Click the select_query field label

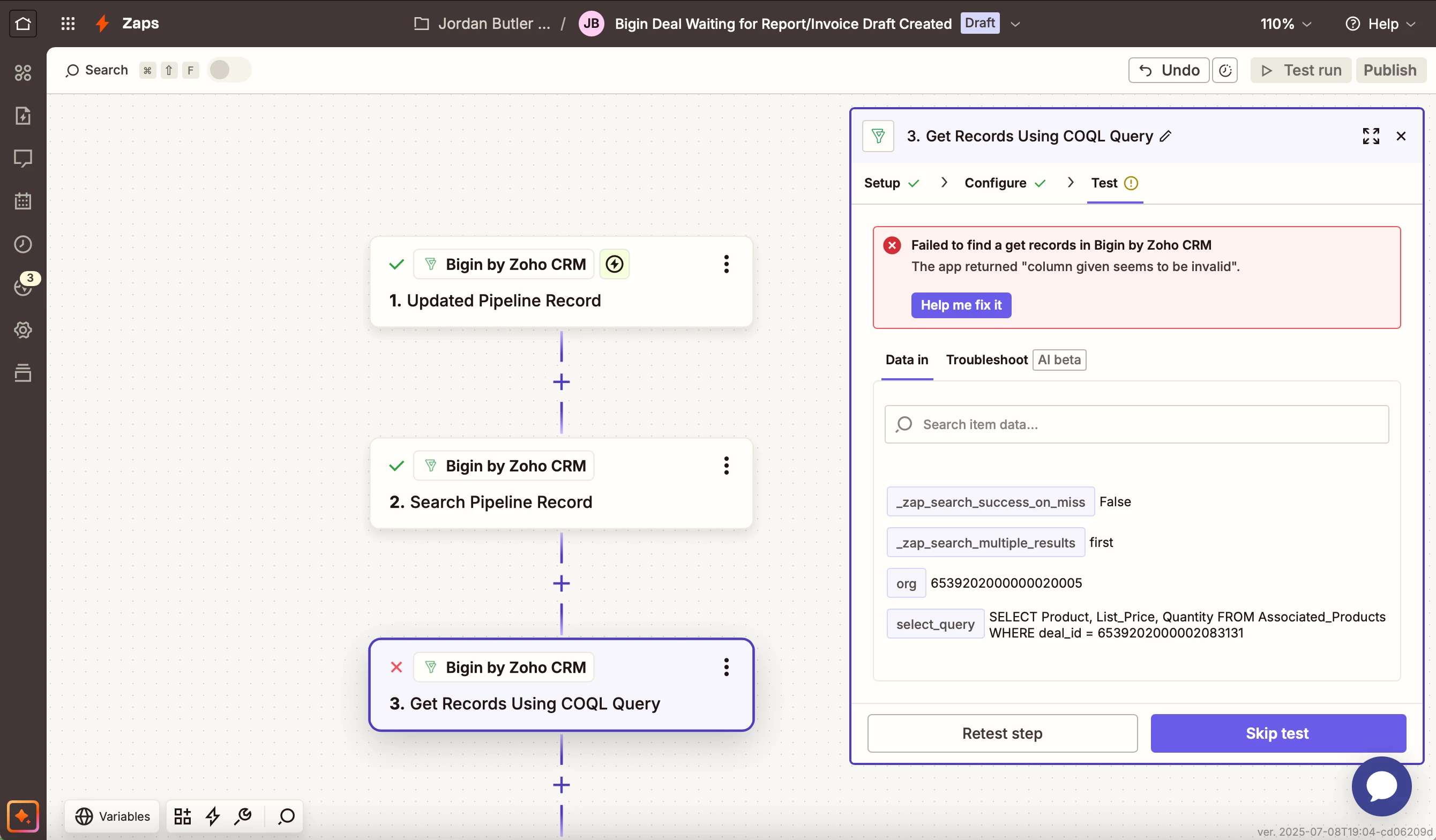[x=935, y=624]
